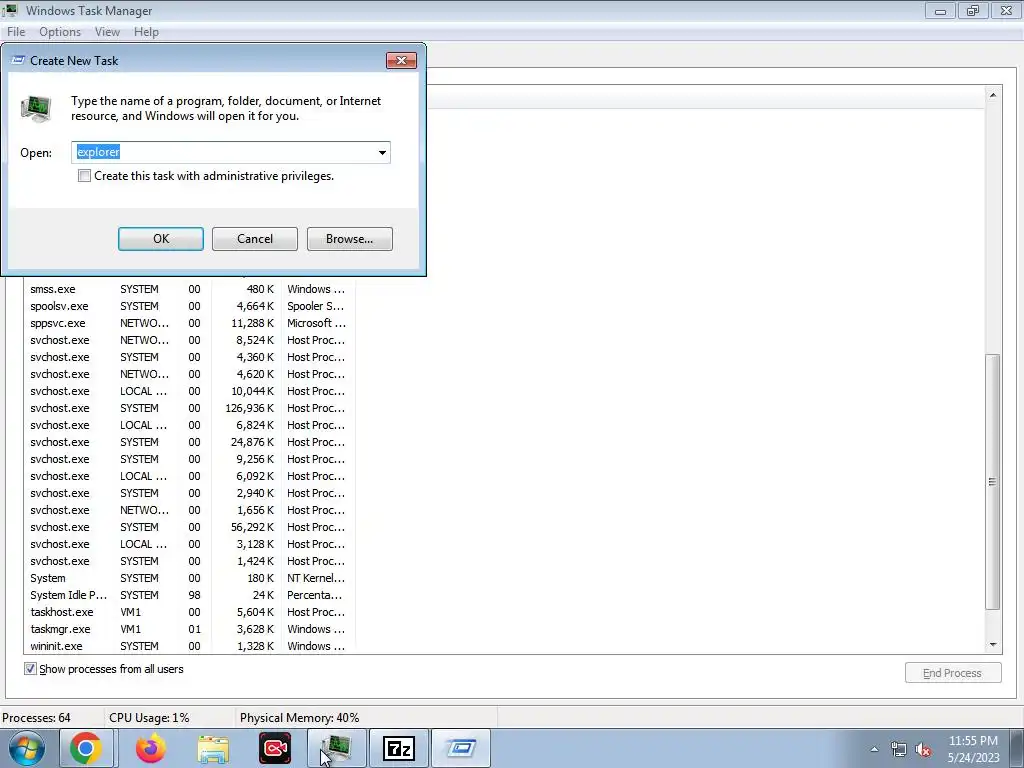Select the spoolsv.exe process
The height and width of the screenshot is (768, 1024).
tap(189, 306)
